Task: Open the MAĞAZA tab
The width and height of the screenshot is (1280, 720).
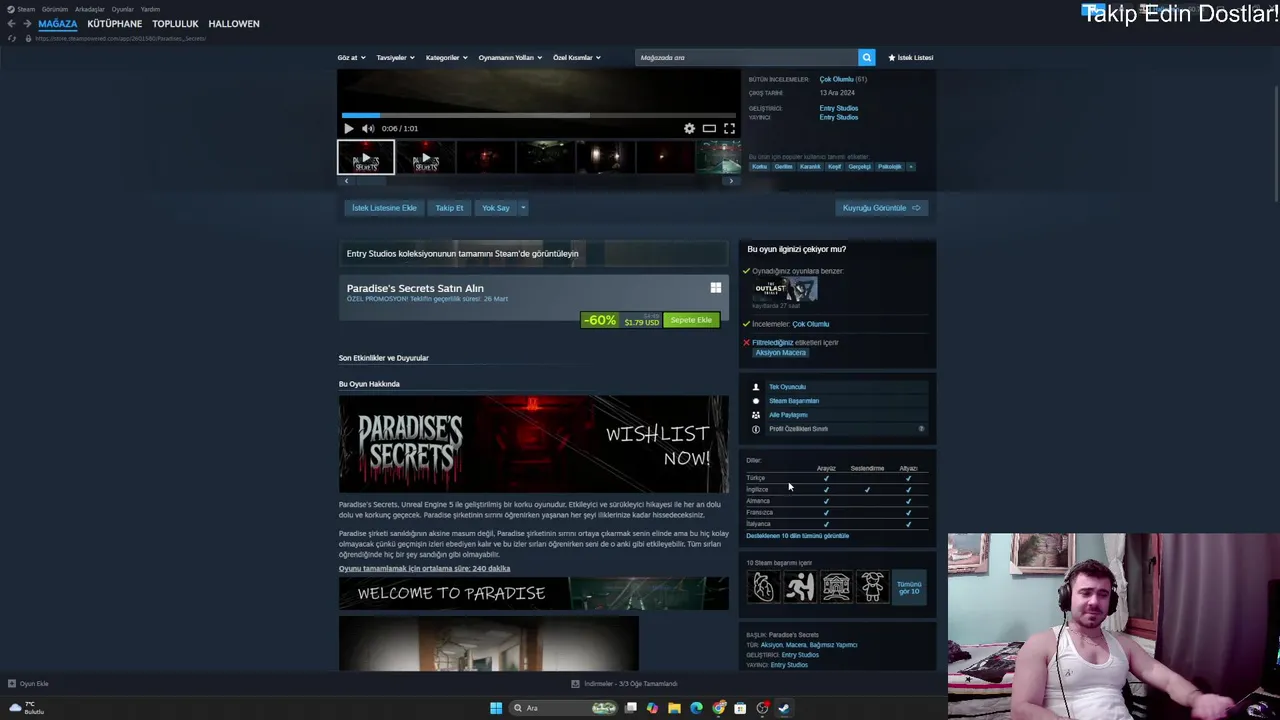Action: 58,23
